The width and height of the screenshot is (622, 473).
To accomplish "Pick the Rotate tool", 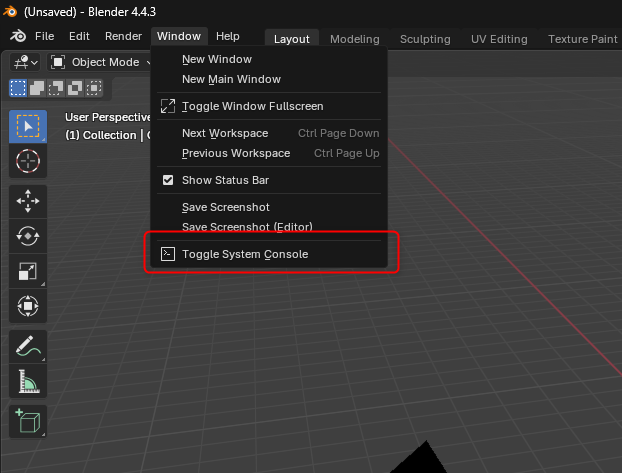I will click(28, 236).
